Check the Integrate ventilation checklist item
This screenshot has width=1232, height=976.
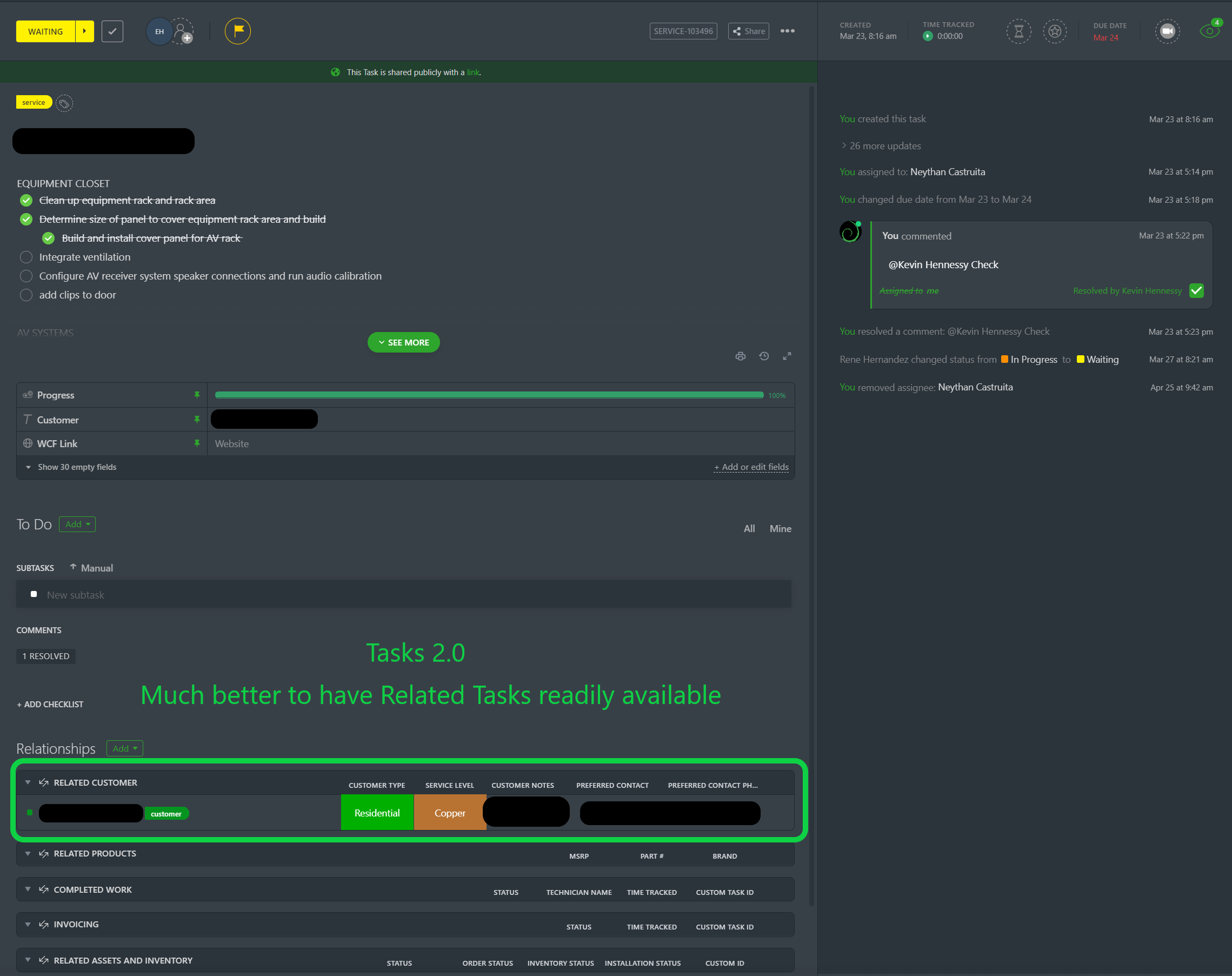(x=26, y=257)
